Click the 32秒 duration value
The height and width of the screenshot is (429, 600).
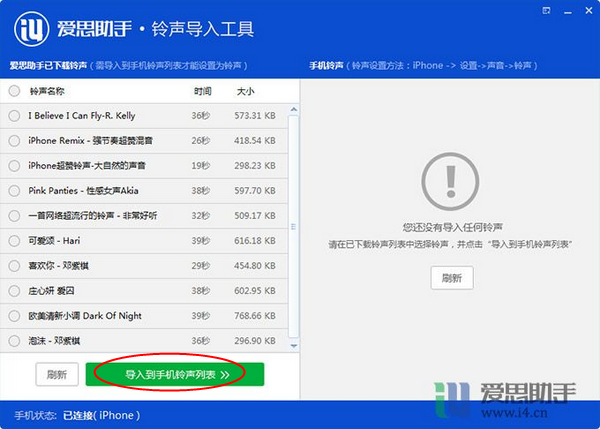pyautogui.click(x=201, y=216)
